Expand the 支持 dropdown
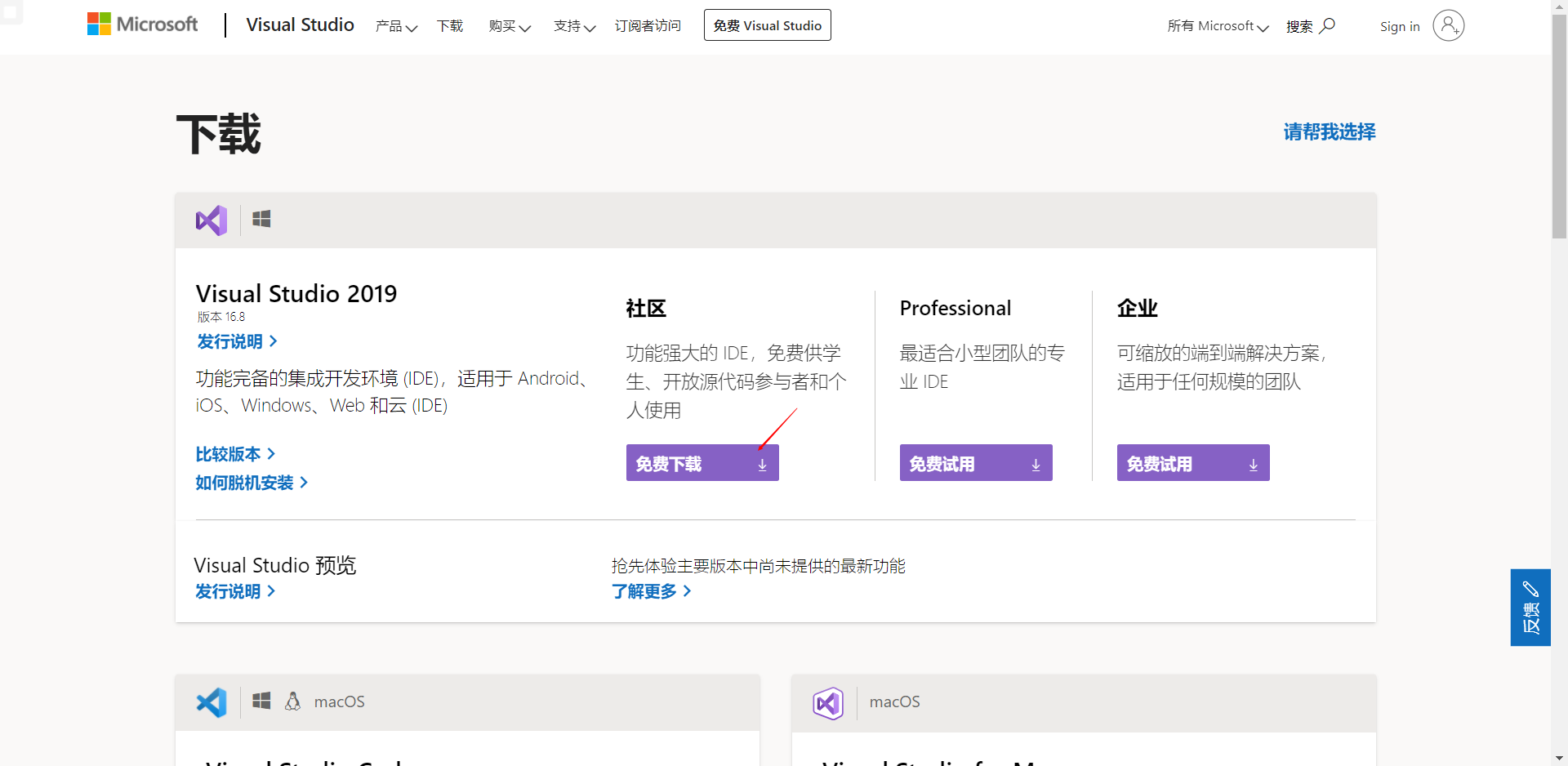The image size is (1568, 766). [x=574, y=26]
